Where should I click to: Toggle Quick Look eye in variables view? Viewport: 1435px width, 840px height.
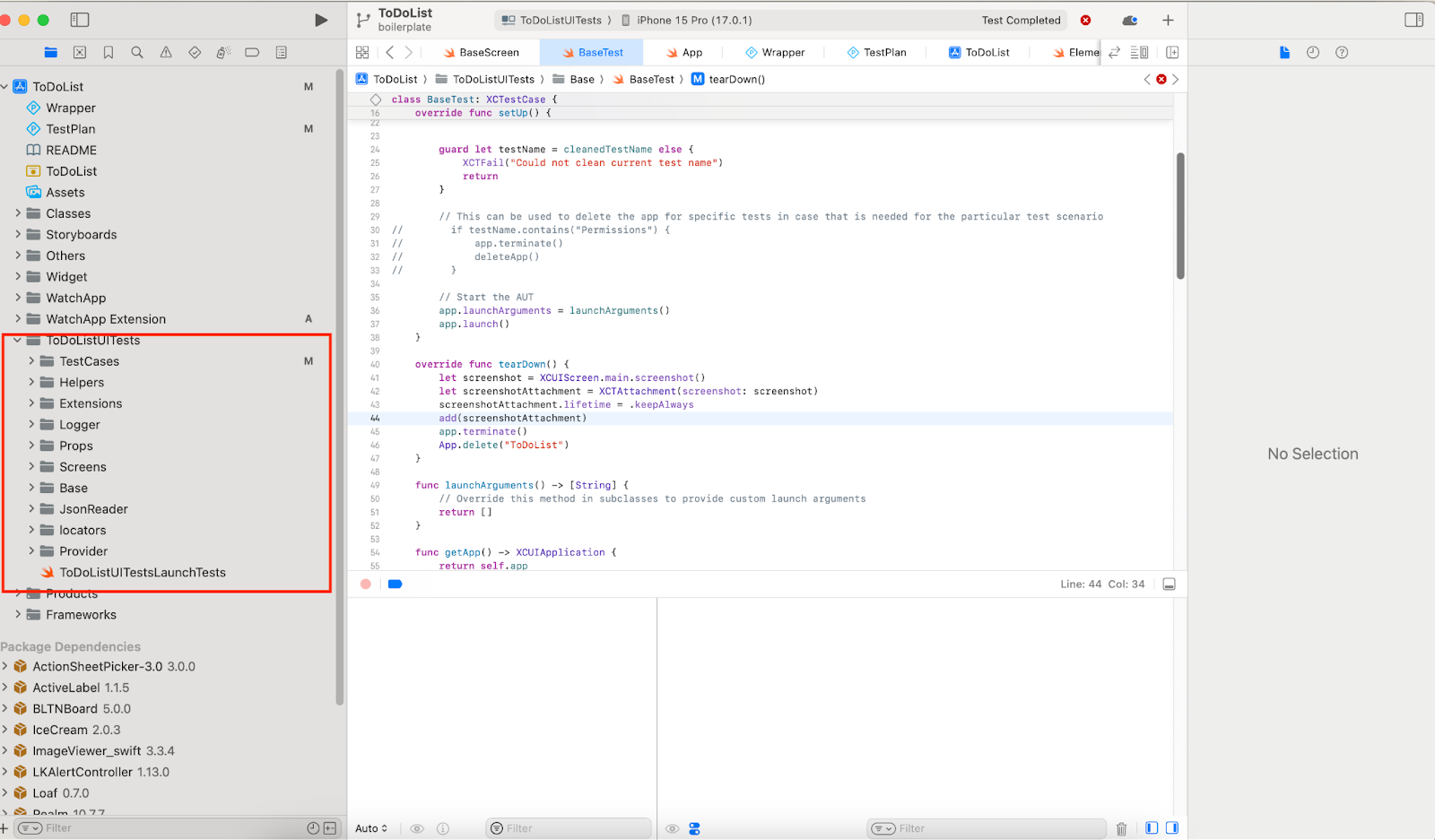[x=417, y=829]
